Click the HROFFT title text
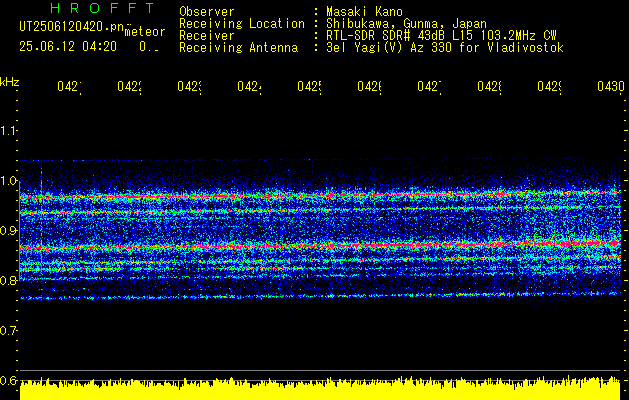The image size is (629, 400). click(102, 8)
